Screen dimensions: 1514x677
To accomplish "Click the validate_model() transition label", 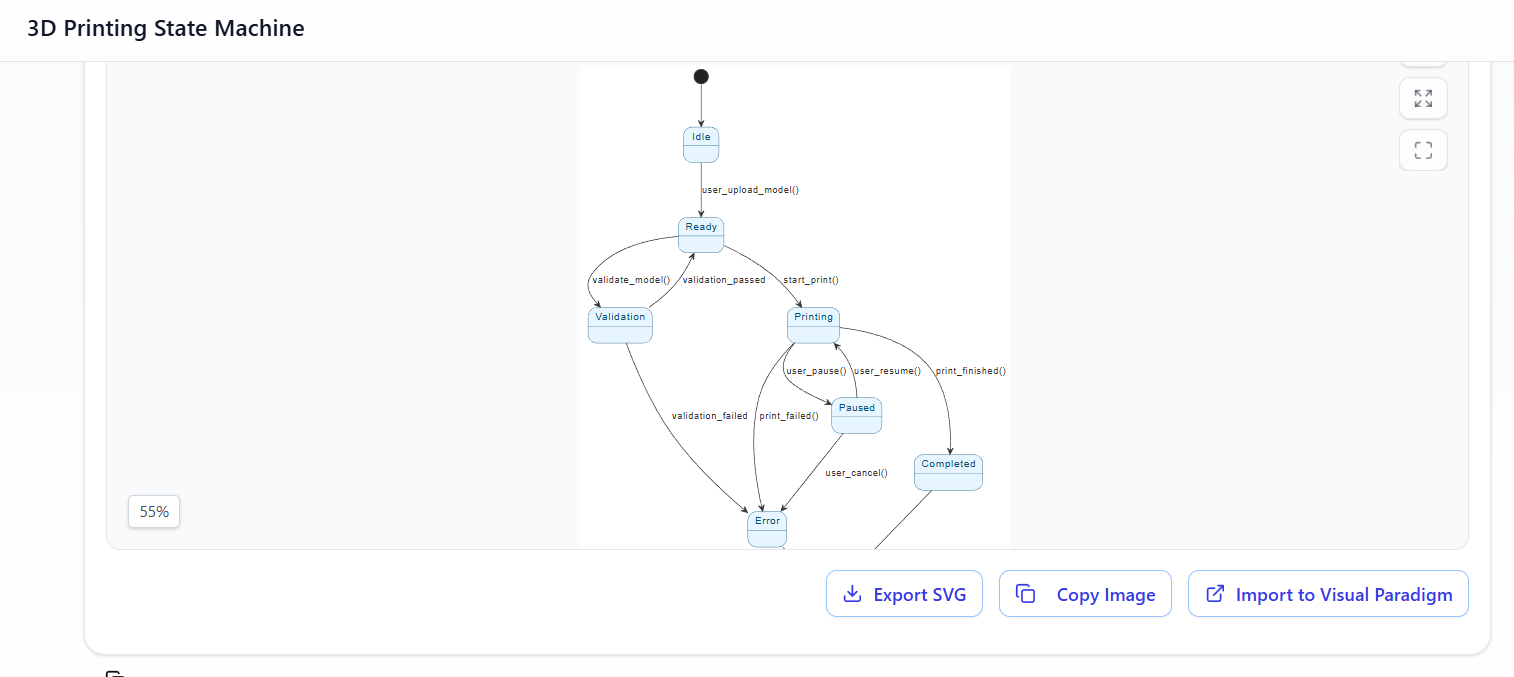I will pos(631,280).
